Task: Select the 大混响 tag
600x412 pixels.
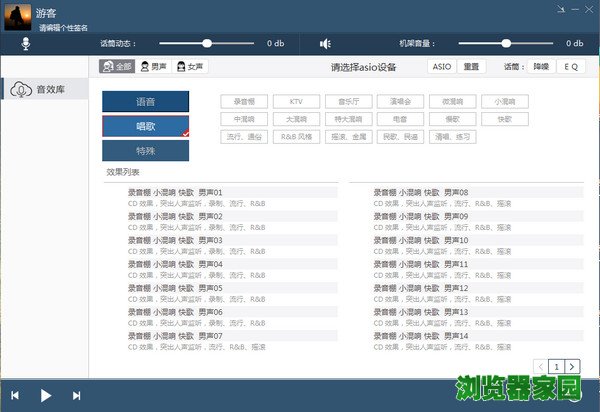Action: click(x=296, y=119)
